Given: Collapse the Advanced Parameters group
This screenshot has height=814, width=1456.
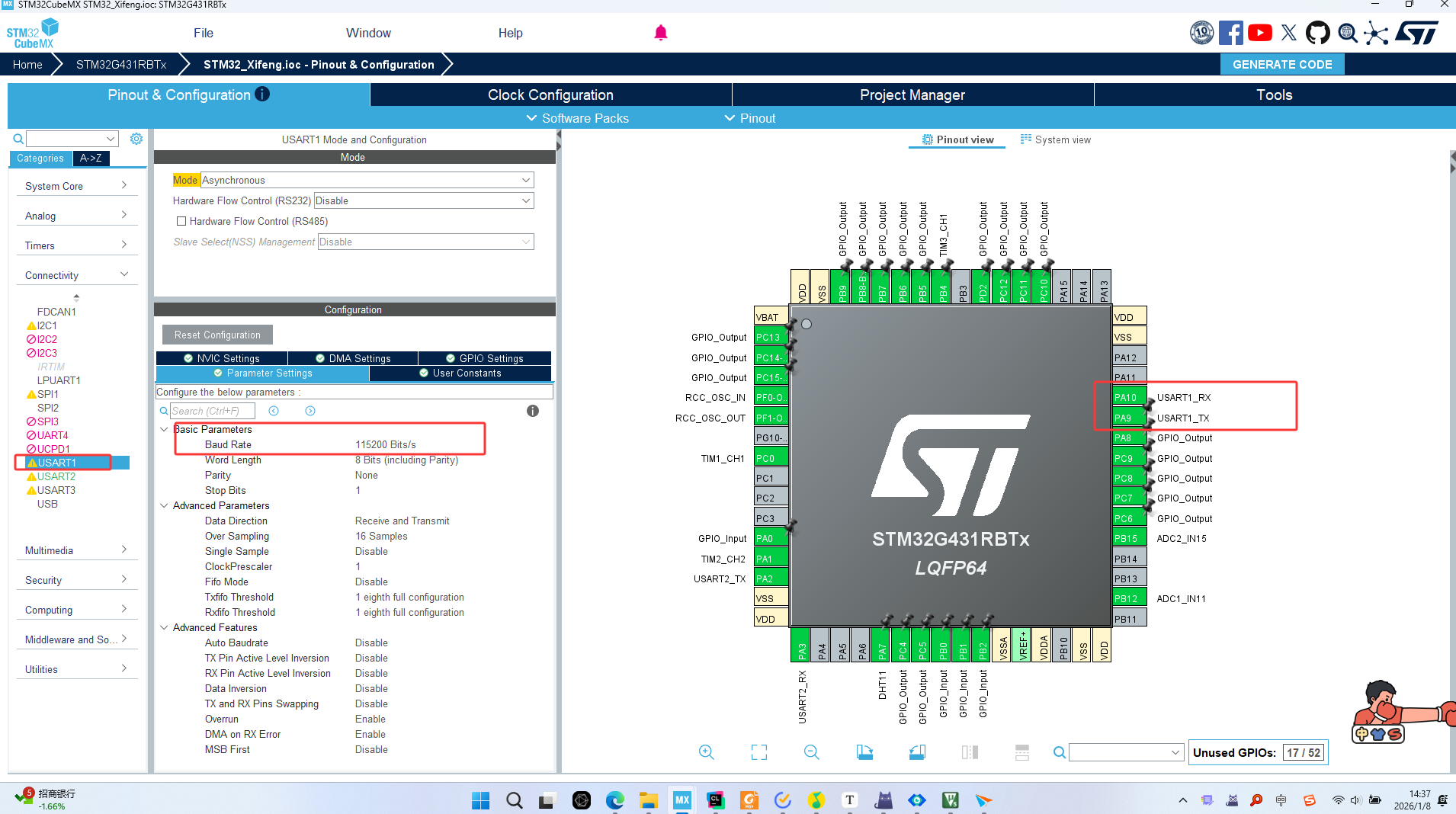Looking at the screenshot, I should [x=164, y=505].
